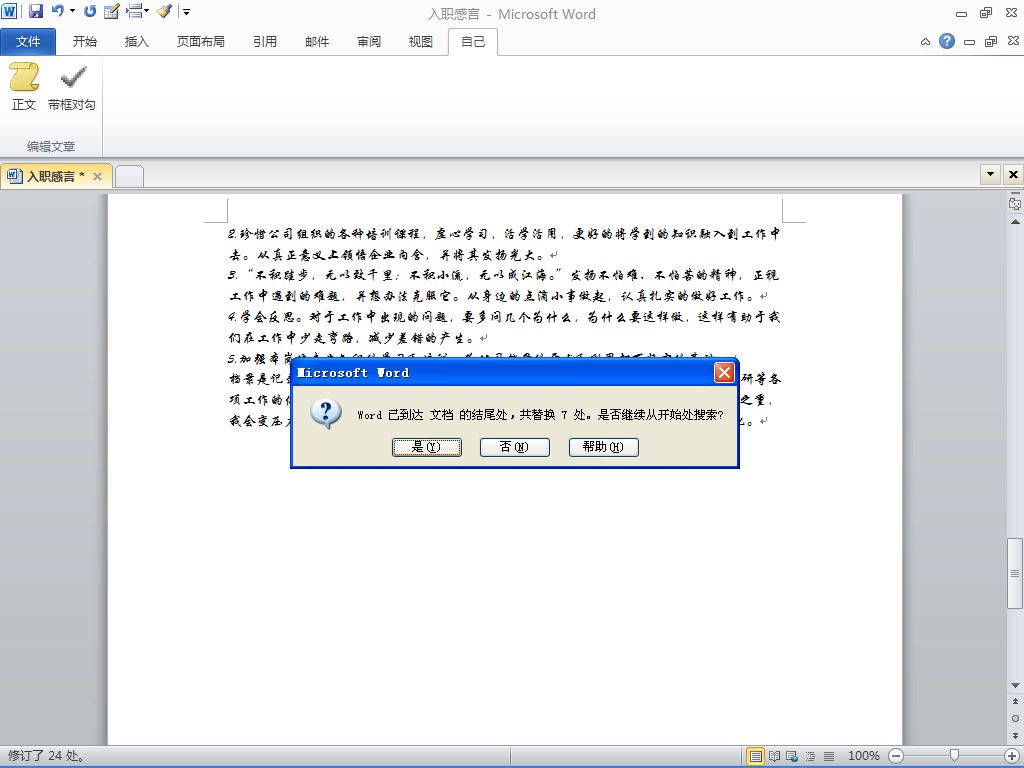
Task: Click the vertical scrollbar thumb
Action: (1015, 573)
